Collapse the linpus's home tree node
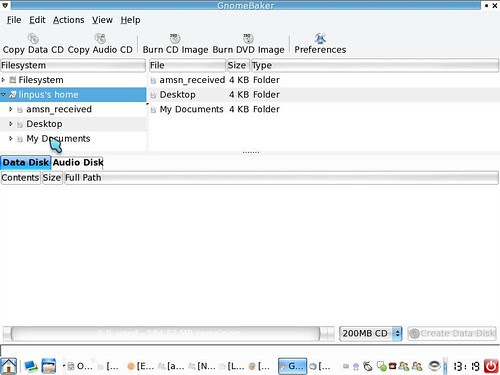 tap(3, 95)
